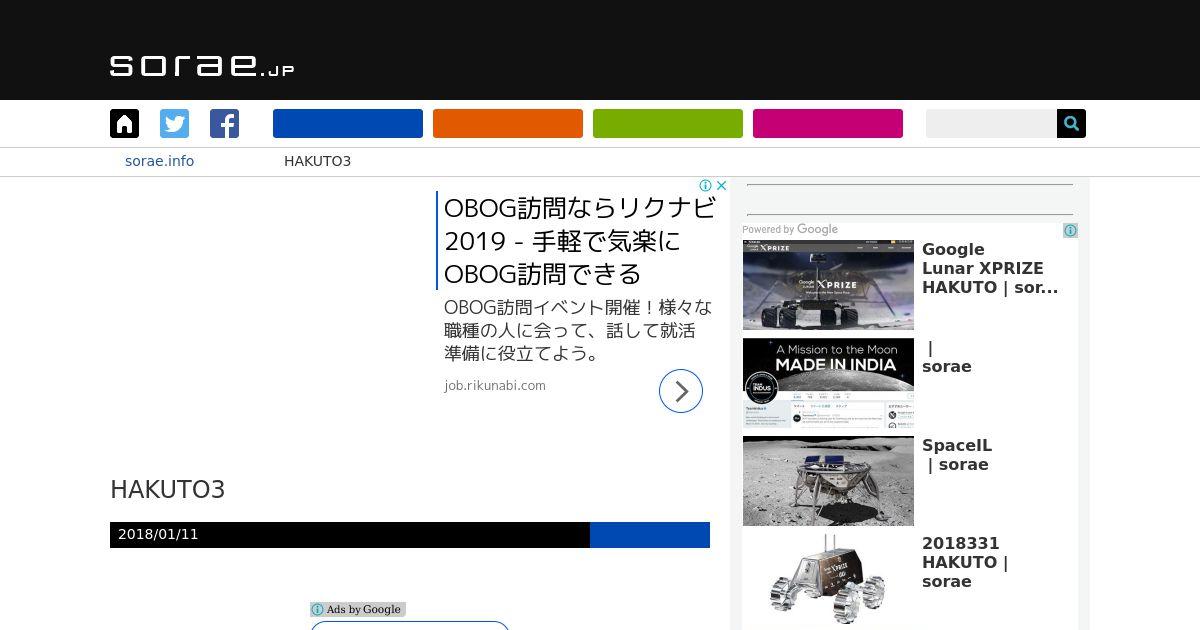This screenshot has height=630, width=1200.
Task: Click the 2018/01/11 article date
Action: click(x=158, y=534)
